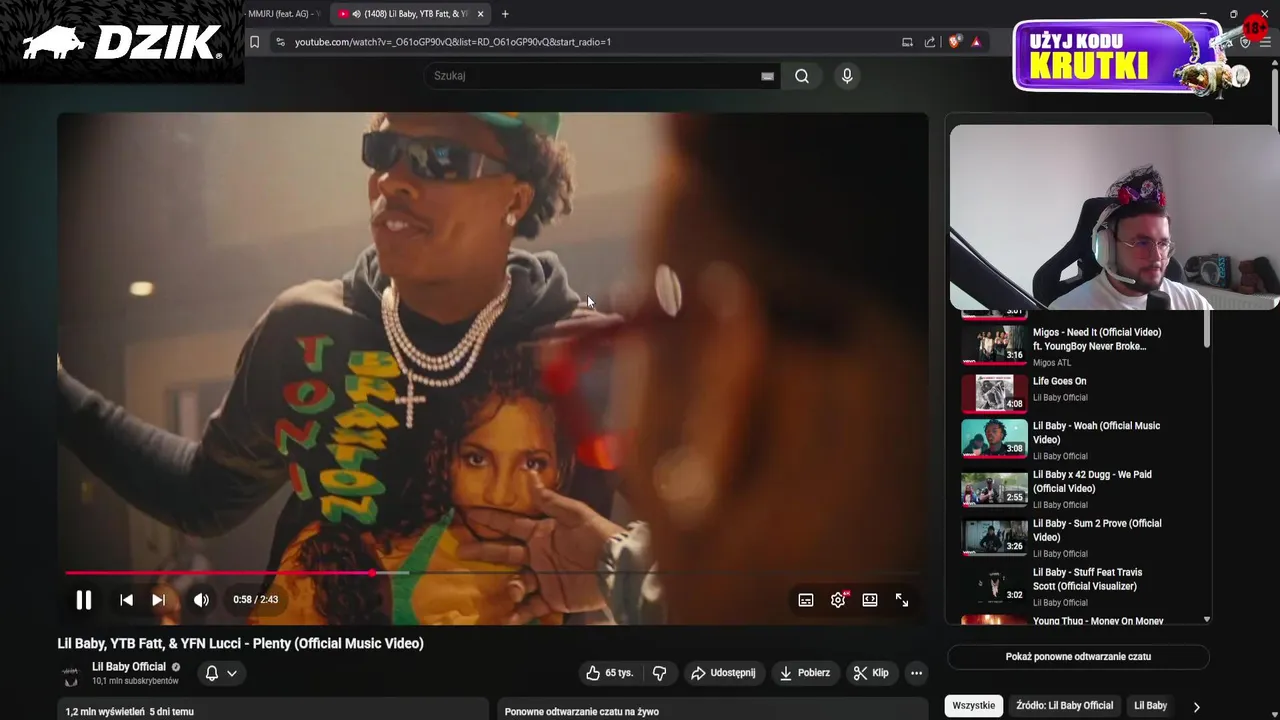The height and width of the screenshot is (720, 1280).
Task: Click Stuff visualizer thumbnail 3:02
Action: point(994,585)
